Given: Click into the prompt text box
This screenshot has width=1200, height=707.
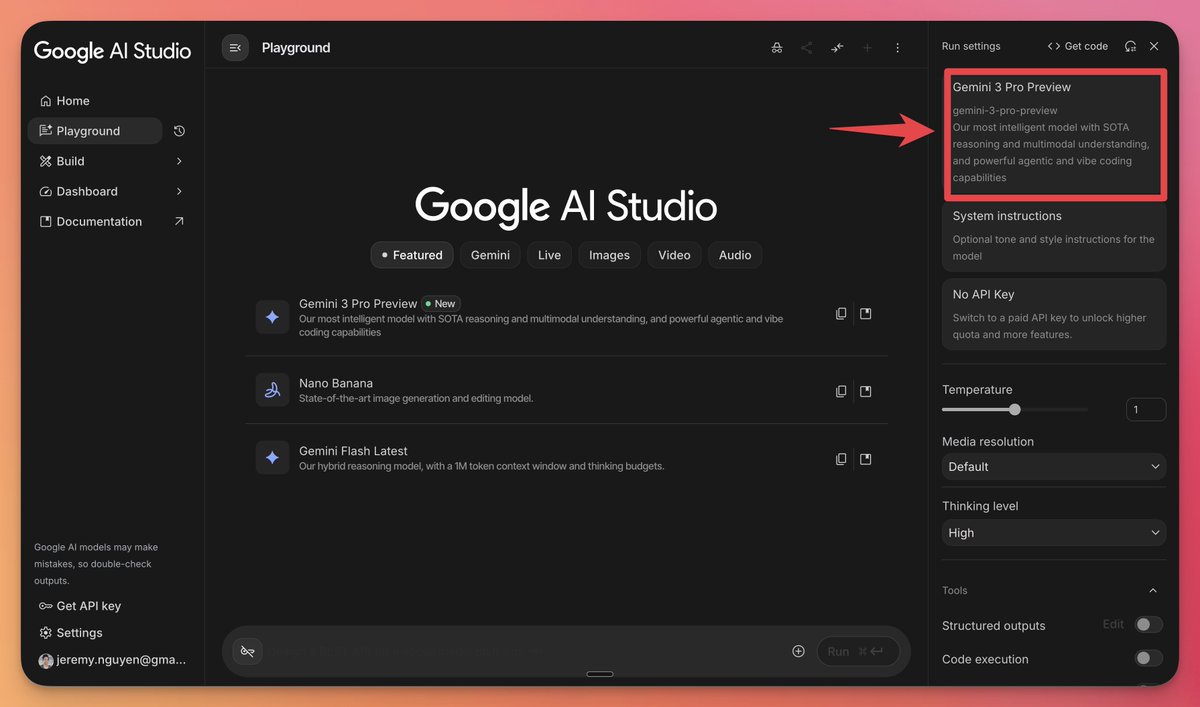Looking at the screenshot, I should (x=525, y=651).
